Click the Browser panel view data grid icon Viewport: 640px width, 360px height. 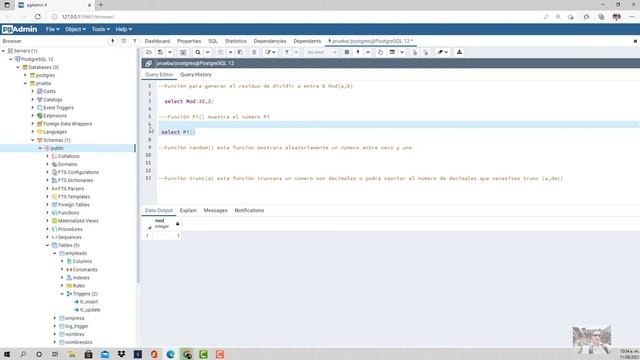click(x=124, y=41)
